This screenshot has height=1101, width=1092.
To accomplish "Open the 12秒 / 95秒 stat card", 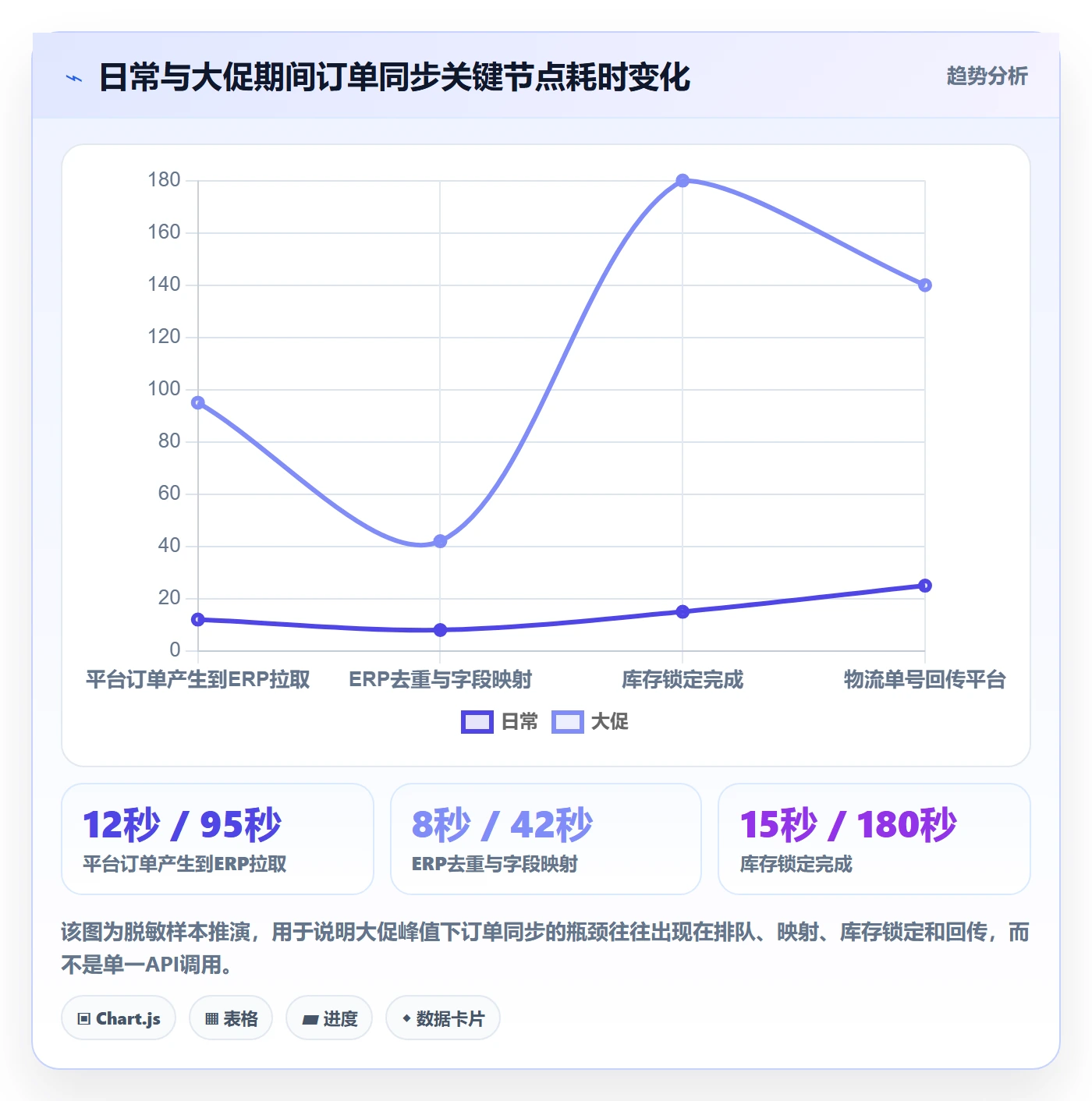I will pos(218,839).
